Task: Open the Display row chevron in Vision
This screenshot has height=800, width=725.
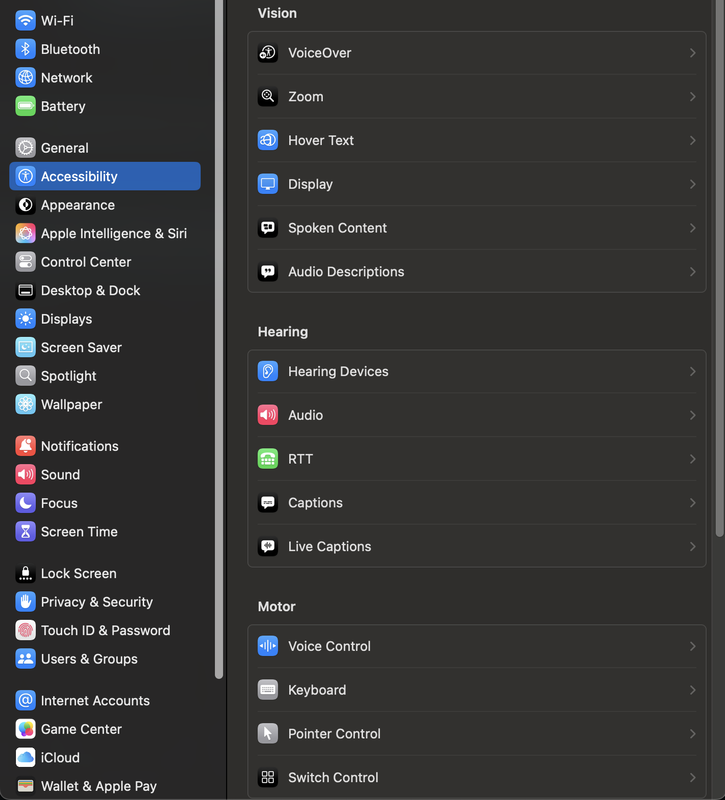Action: [692, 184]
